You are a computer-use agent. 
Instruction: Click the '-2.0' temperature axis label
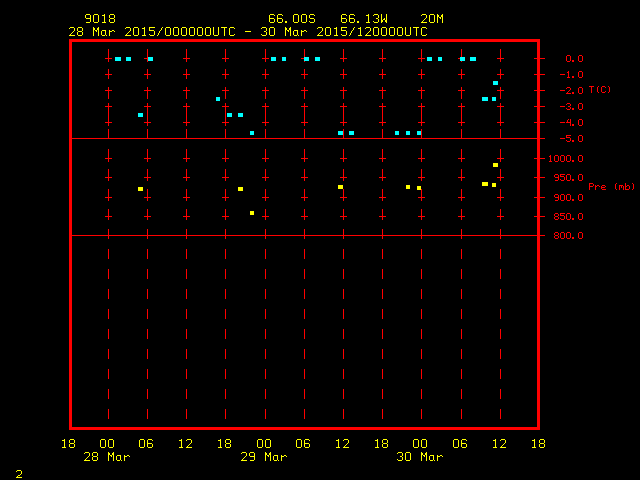(x=571, y=91)
